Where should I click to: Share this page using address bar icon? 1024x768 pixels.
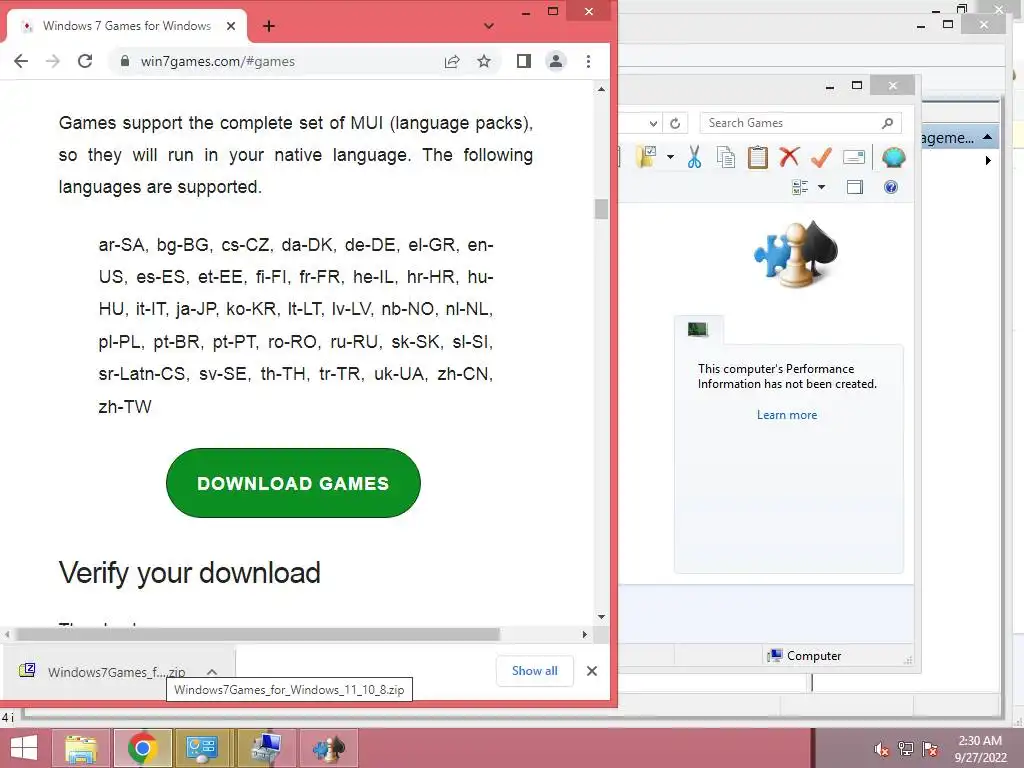(452, 61)
